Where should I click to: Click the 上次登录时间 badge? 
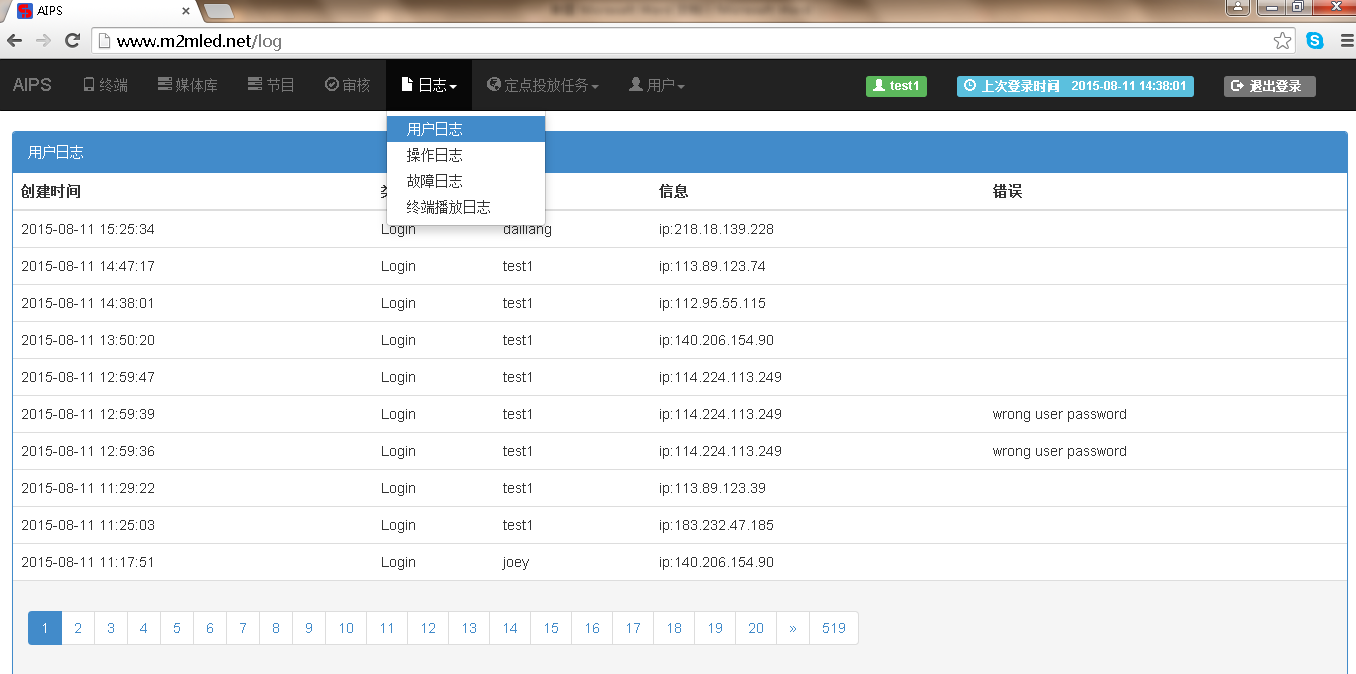pyautogui.click(x=1075, y=86)
